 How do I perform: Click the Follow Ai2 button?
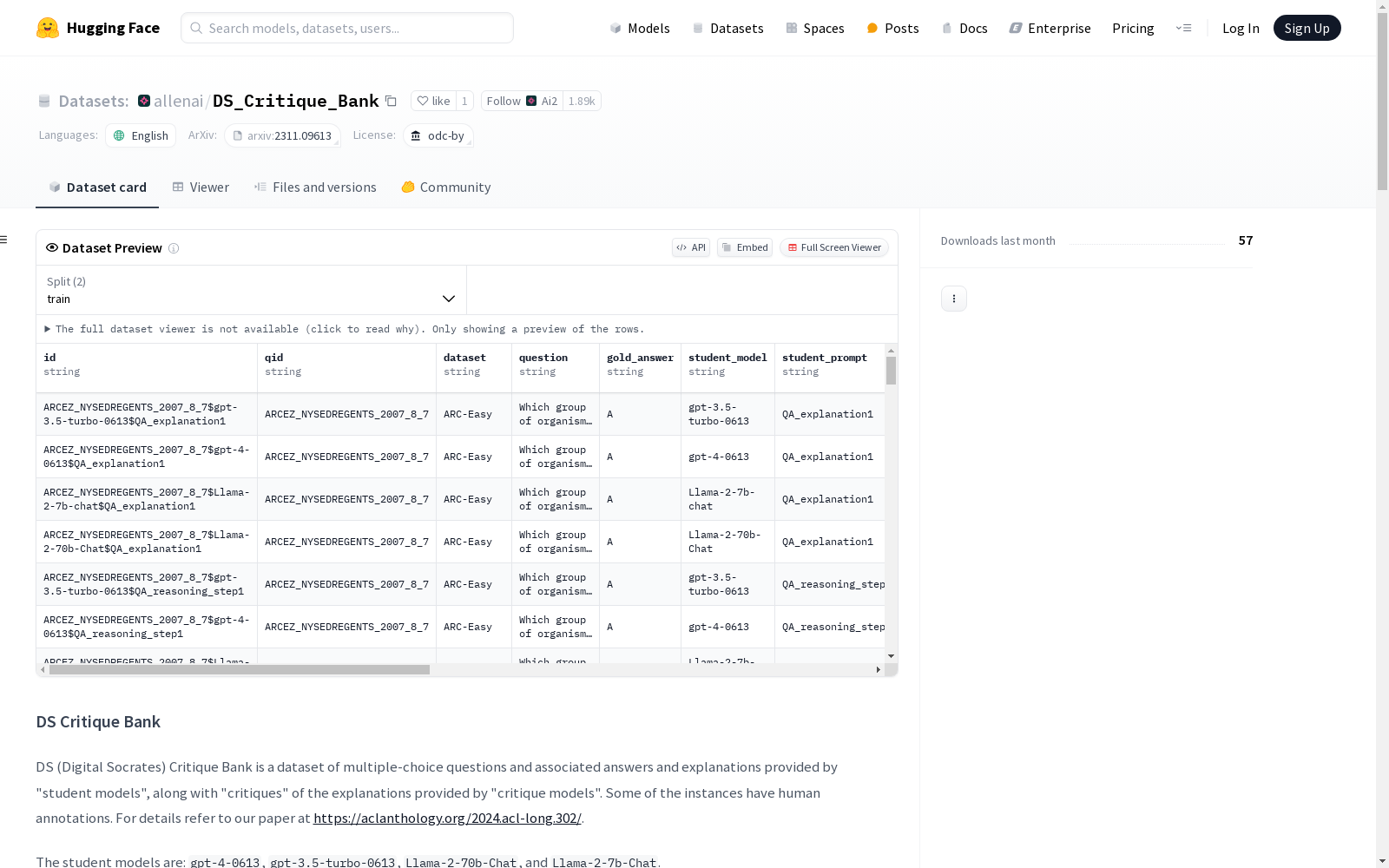pos(522,101)
